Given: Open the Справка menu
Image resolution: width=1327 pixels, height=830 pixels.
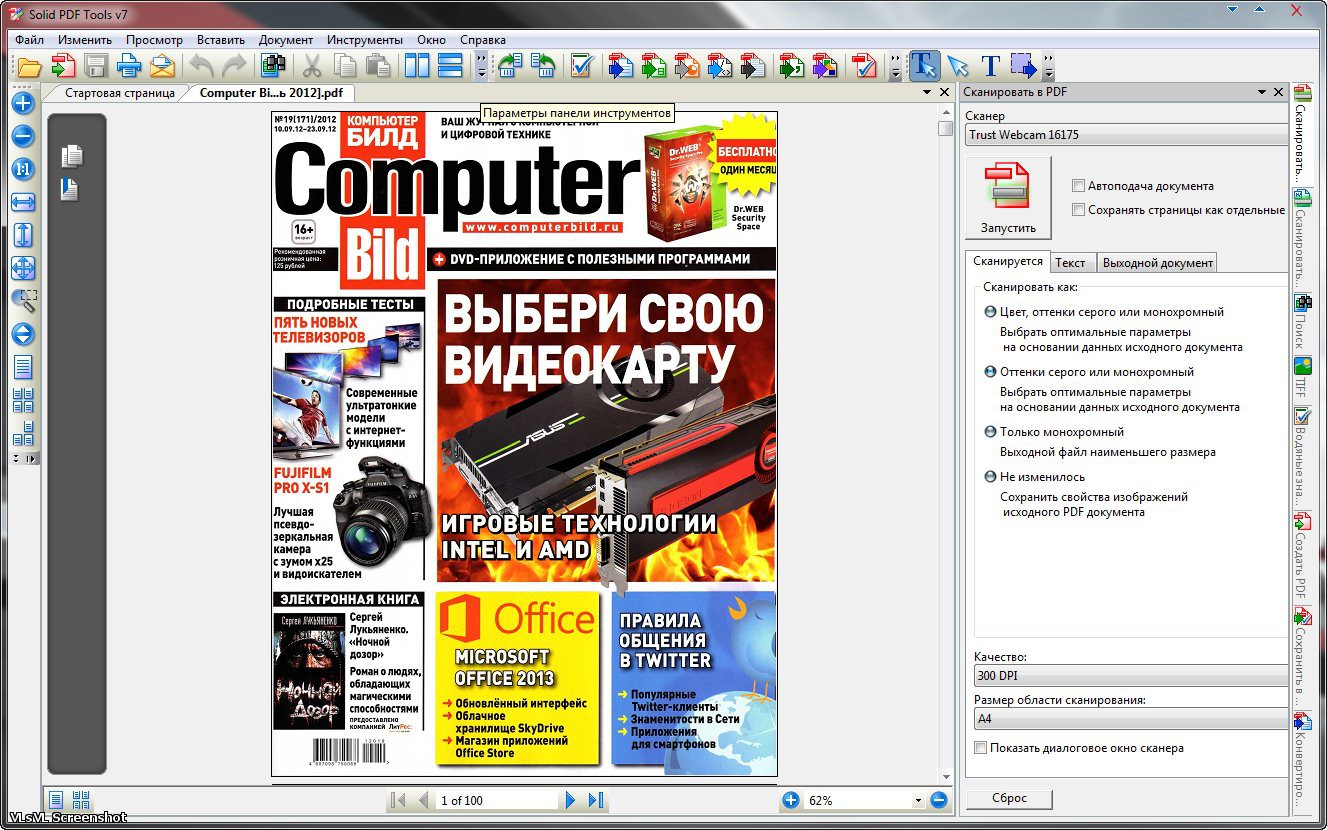Looking at the screenshot, I should tap(483, 40).
